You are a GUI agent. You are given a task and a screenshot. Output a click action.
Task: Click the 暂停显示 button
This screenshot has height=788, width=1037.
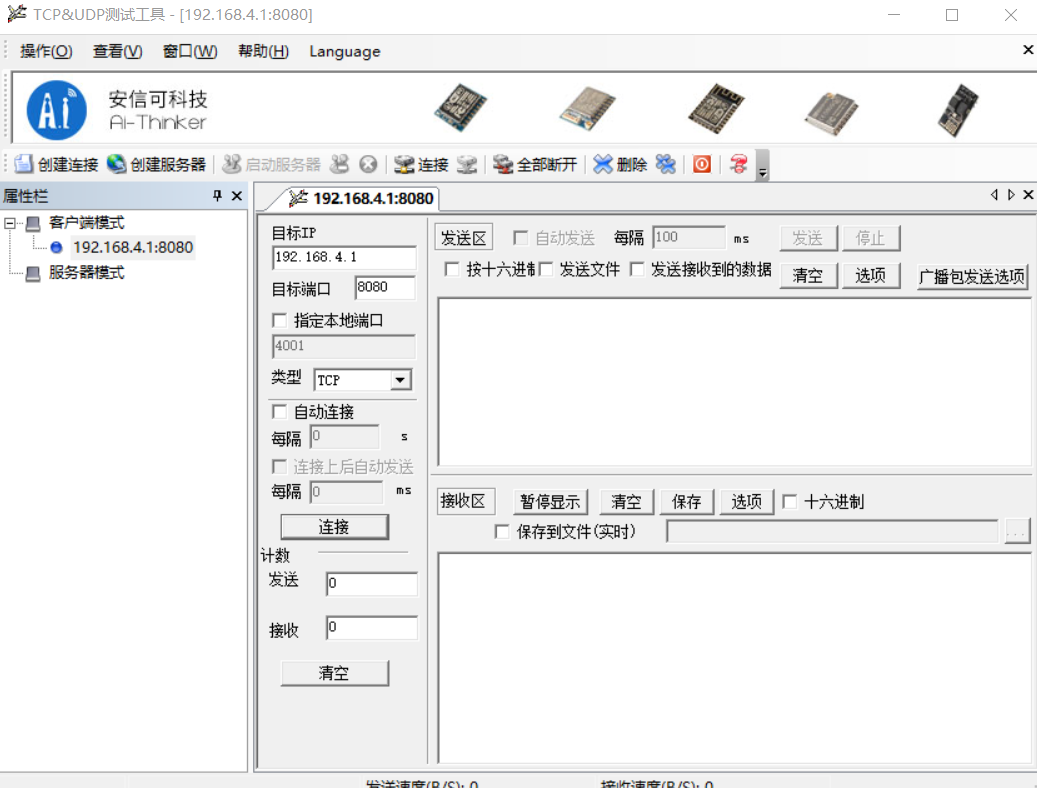coord(550,502)
